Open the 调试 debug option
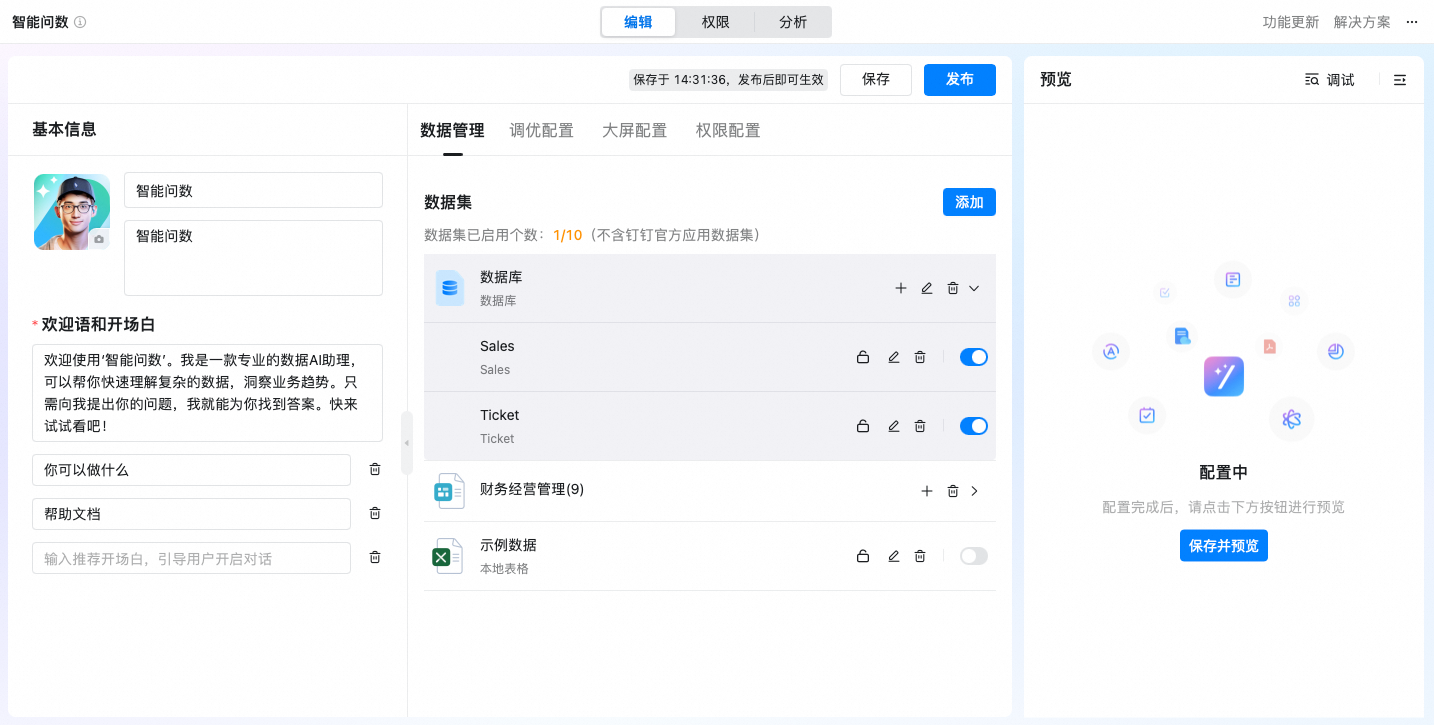 coord(1330,80)
